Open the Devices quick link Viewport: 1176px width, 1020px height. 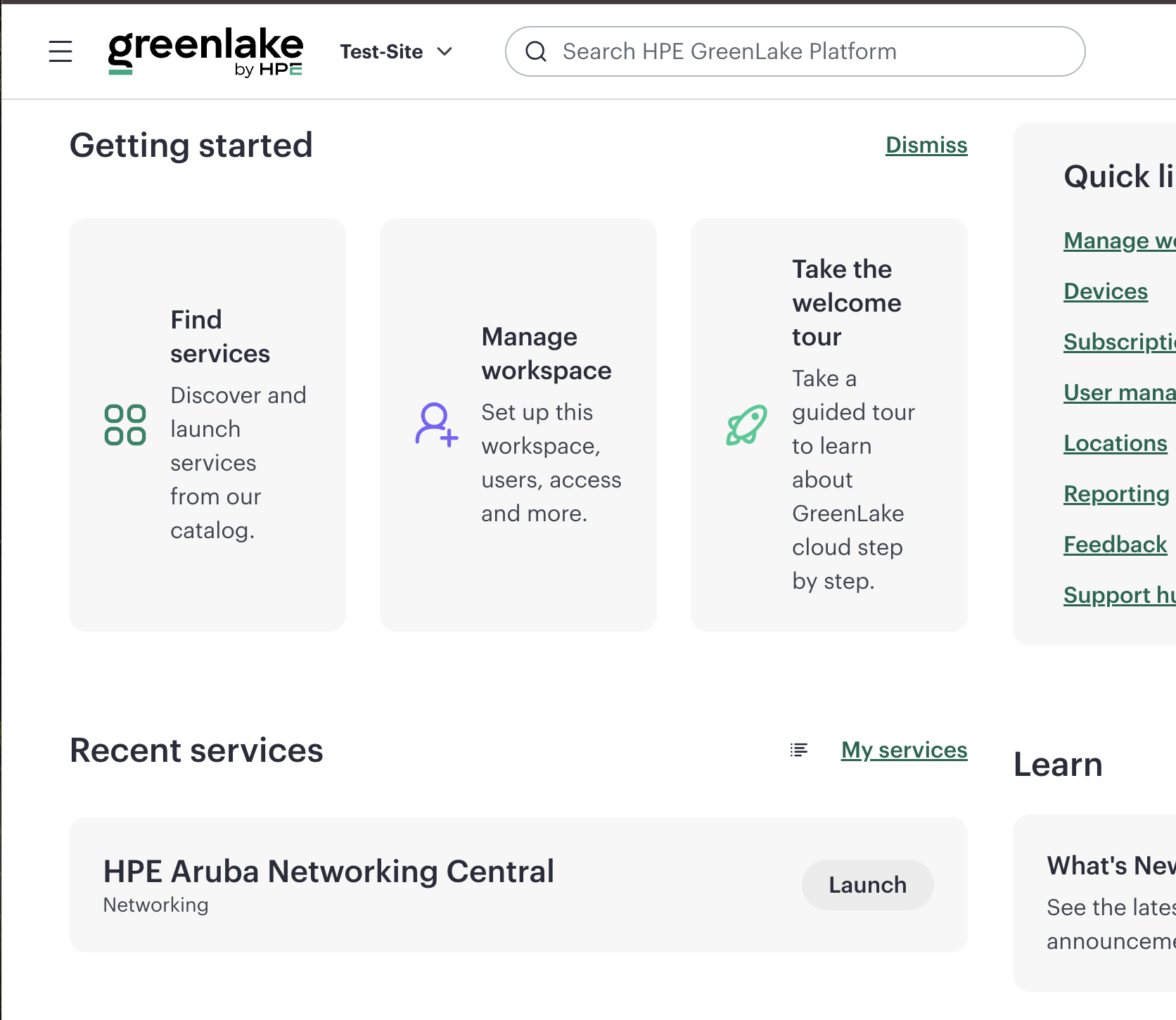(x=1106, y=291)
